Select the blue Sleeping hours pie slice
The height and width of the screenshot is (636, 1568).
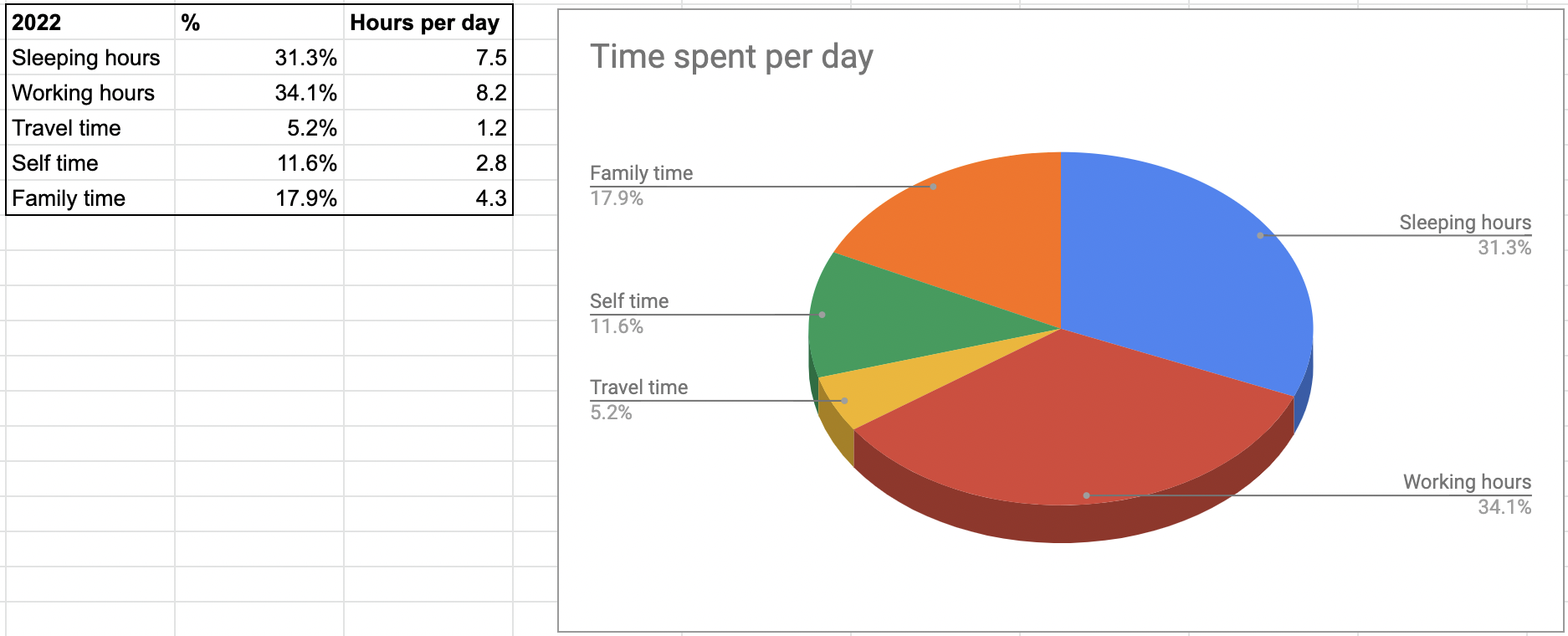1188,259
